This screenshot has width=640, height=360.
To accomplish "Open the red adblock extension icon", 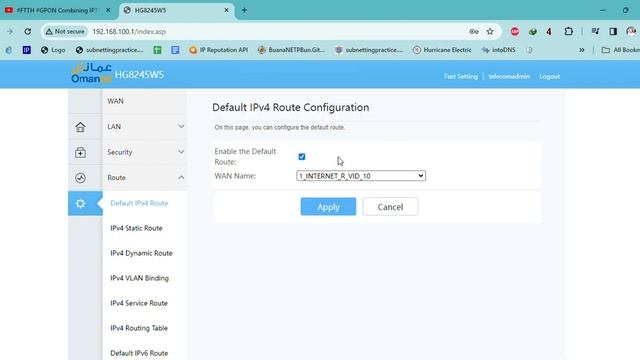I will [x=515, y=31].
